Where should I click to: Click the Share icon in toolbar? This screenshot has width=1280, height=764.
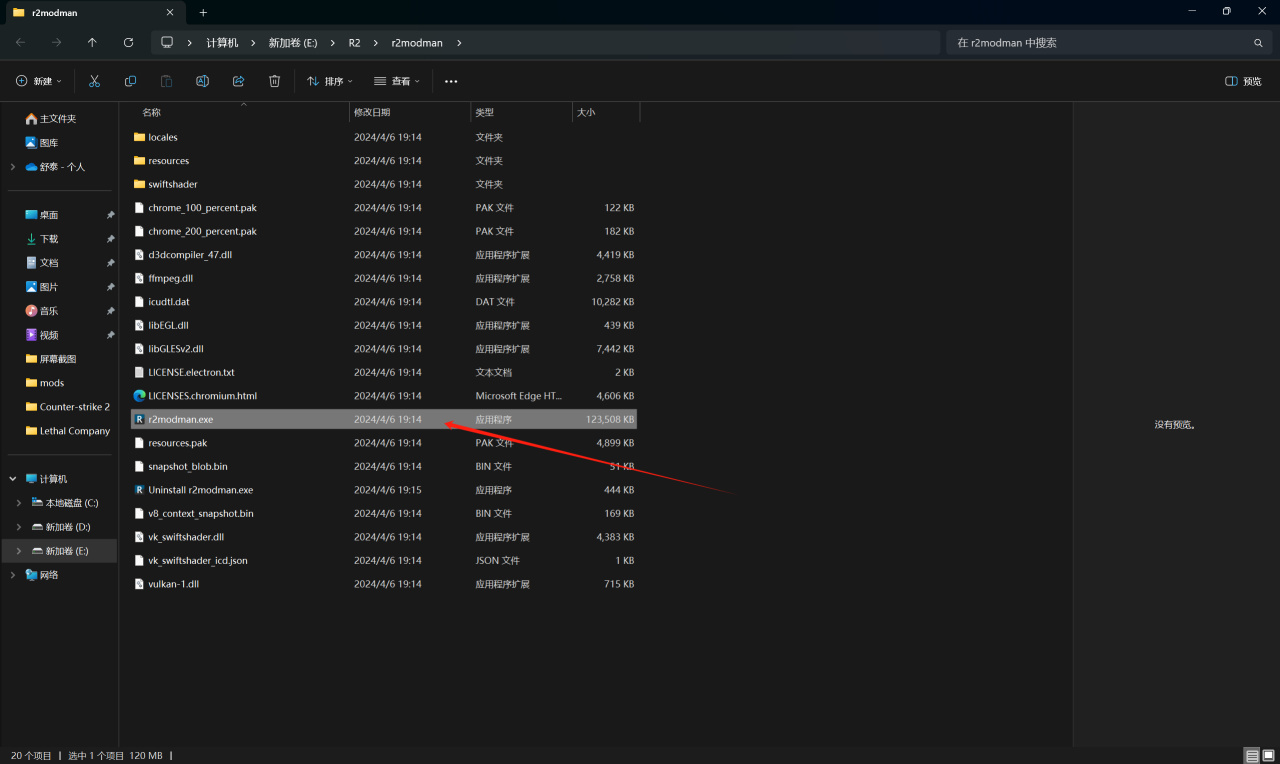tap(238, 81)
